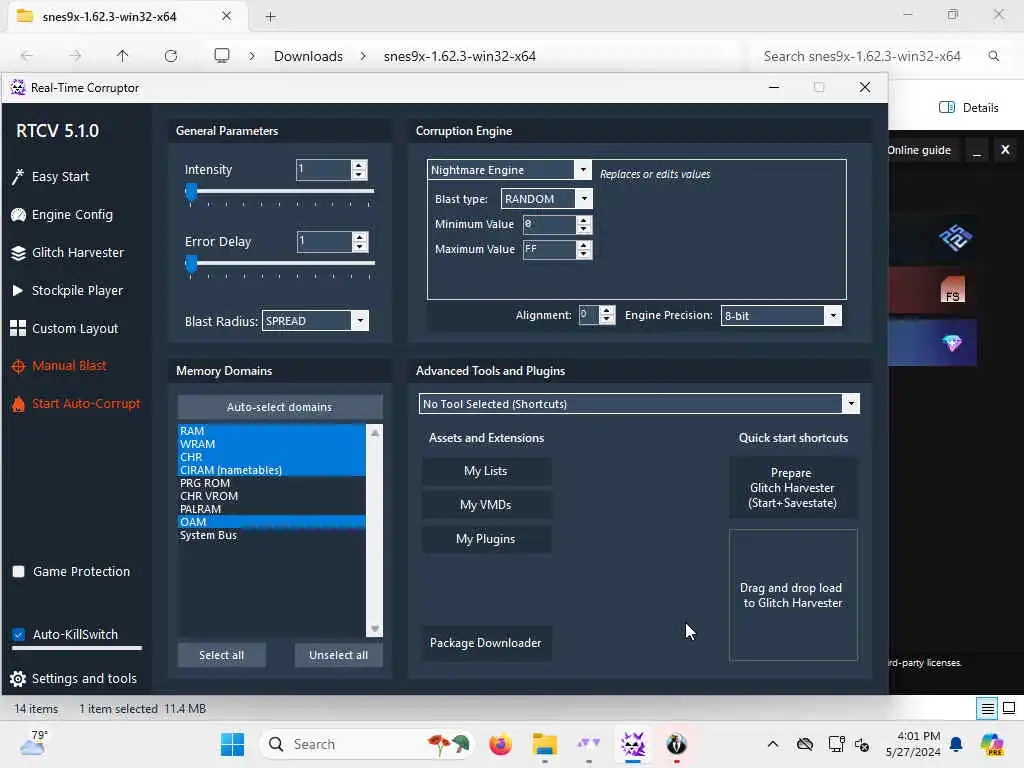Deselect OAM memory domain
The image size is (1024, 768).
coord(271,522)
